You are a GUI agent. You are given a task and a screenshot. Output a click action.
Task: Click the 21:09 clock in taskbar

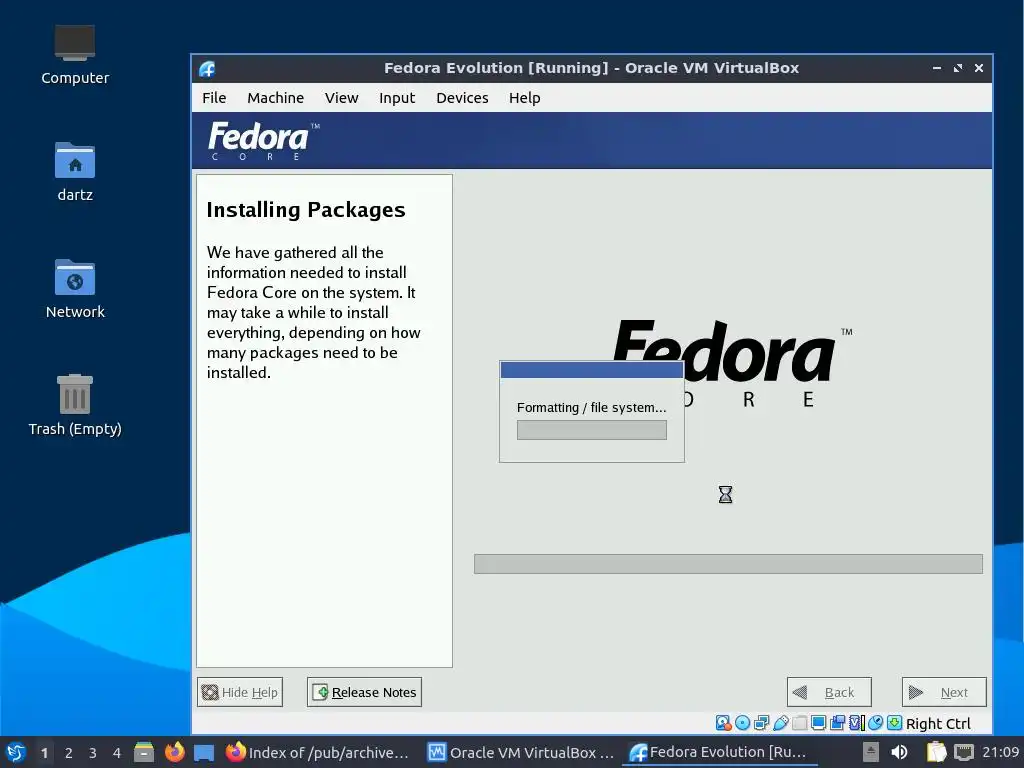pos(1000,752)
